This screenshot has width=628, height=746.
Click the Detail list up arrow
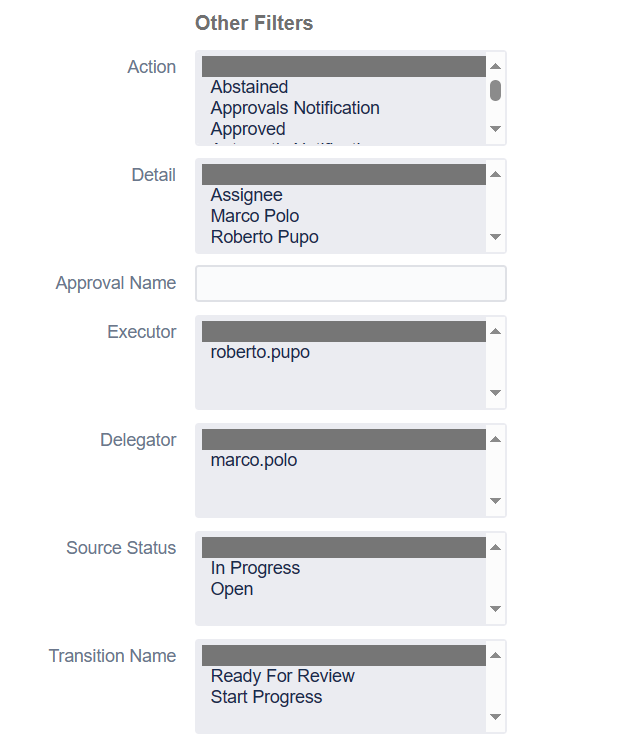tap(495, 174)
